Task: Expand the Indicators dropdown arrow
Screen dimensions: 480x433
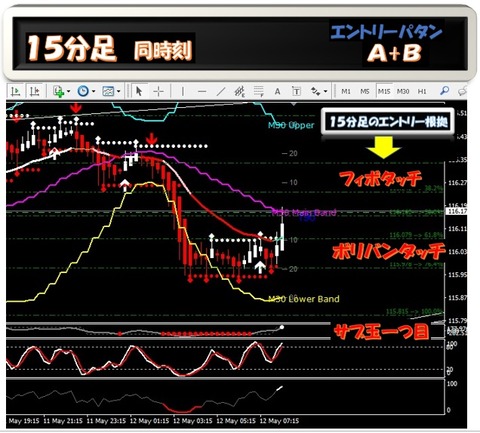Action: [x=69, y=91]
